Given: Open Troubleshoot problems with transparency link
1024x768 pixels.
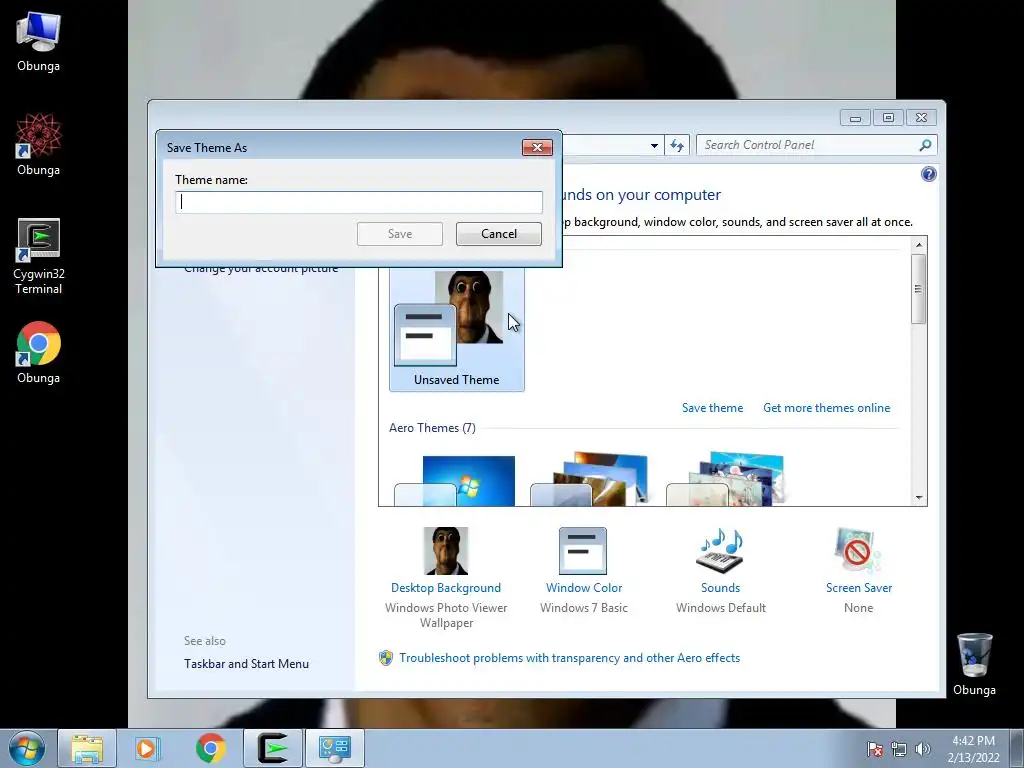Looking at the screenshot, I should click(569, 658).
